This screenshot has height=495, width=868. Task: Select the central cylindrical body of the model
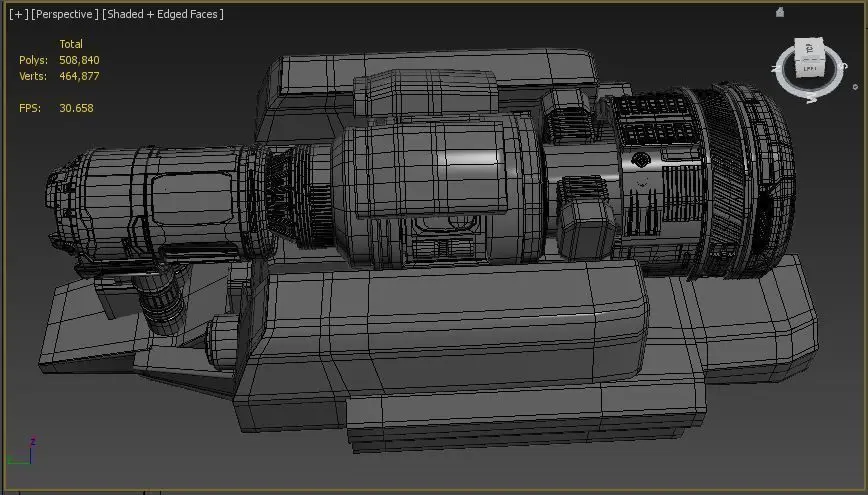pos(437,188)
